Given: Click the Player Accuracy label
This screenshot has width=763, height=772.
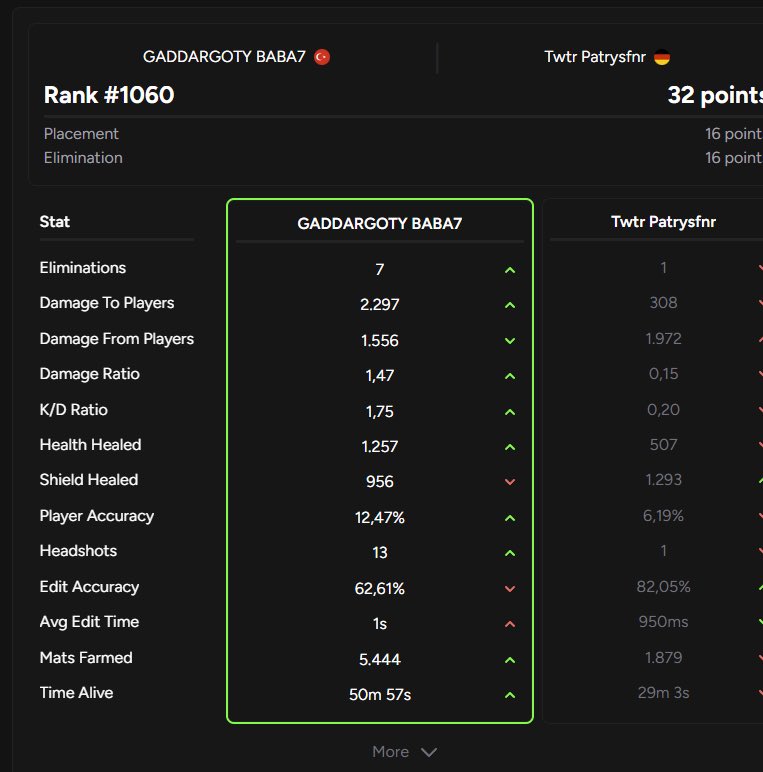Looking at the screenshot, I should point(96,516).
